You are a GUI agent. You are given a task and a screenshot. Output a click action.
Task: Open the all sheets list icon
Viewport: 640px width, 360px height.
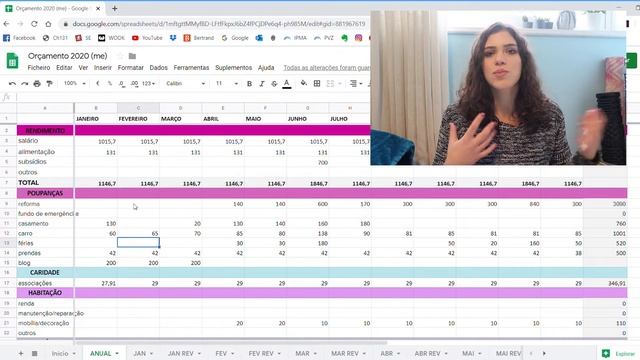(35, 353)
